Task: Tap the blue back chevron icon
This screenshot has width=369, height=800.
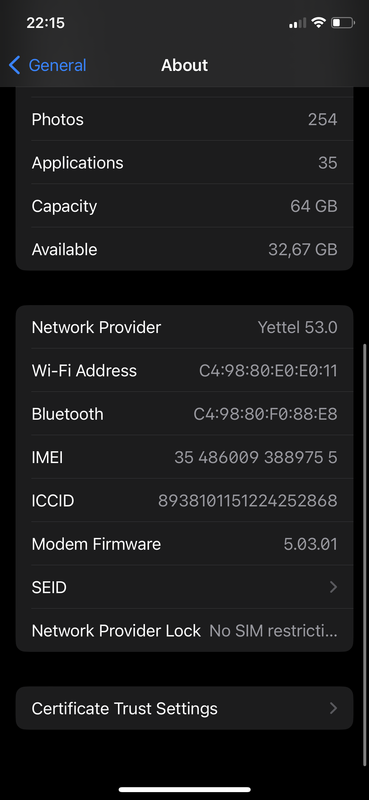Action: coord(14,65)
